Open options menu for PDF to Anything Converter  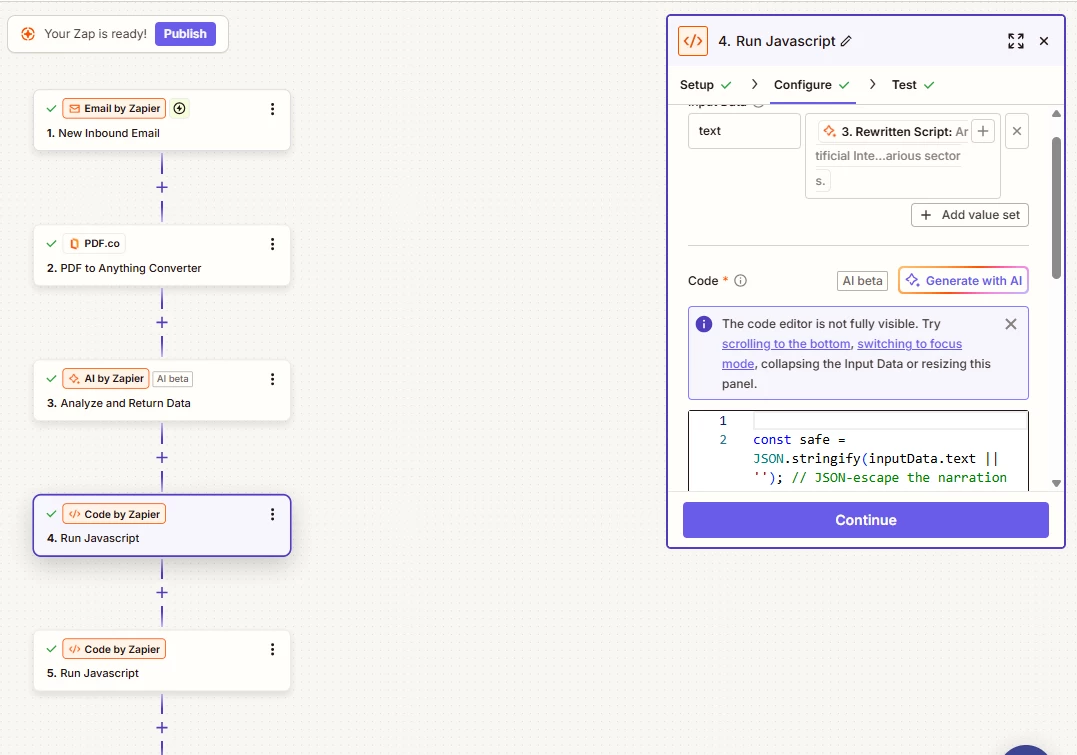pos(273,244)
